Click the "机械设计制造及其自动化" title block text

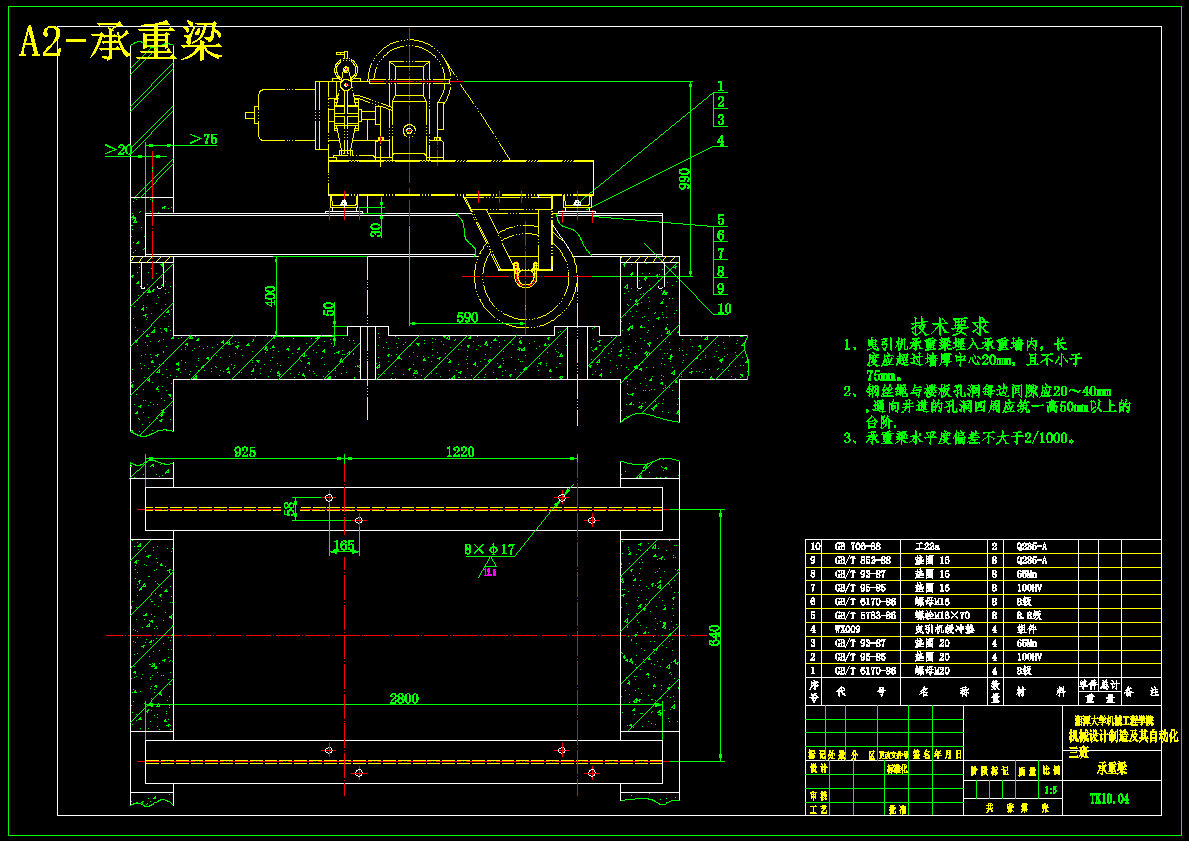tap(1123, 736)
